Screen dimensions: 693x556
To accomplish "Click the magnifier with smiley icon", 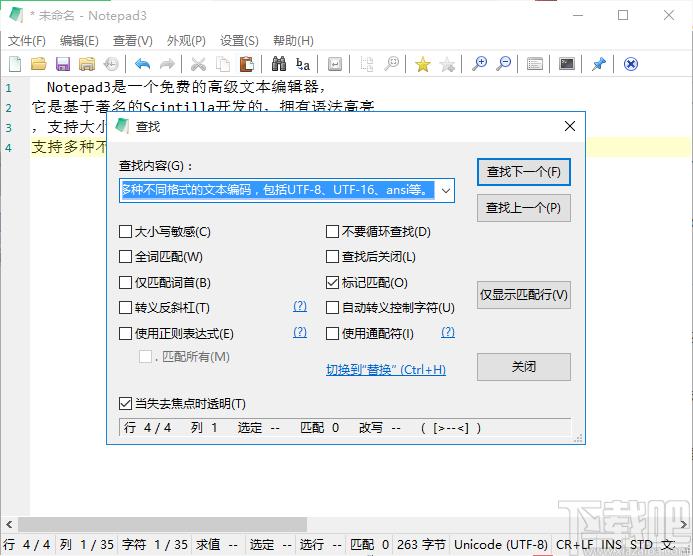I will pyautogui.click(x=391, y=64).
